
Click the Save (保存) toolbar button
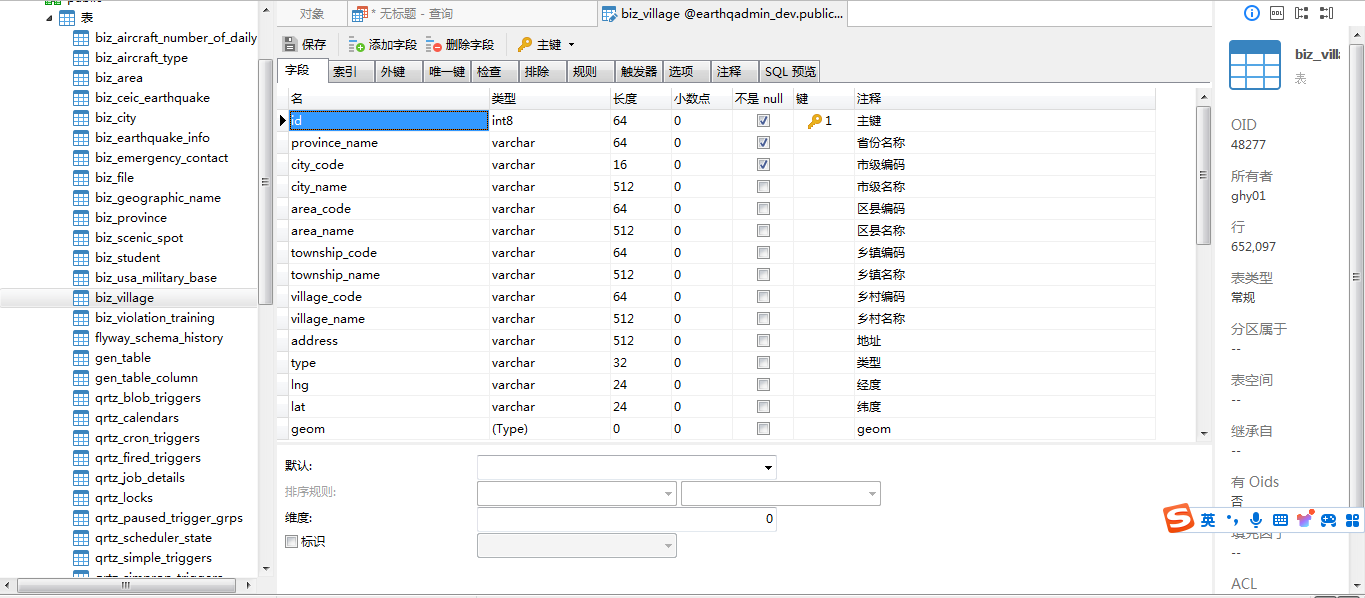point(304,45)
